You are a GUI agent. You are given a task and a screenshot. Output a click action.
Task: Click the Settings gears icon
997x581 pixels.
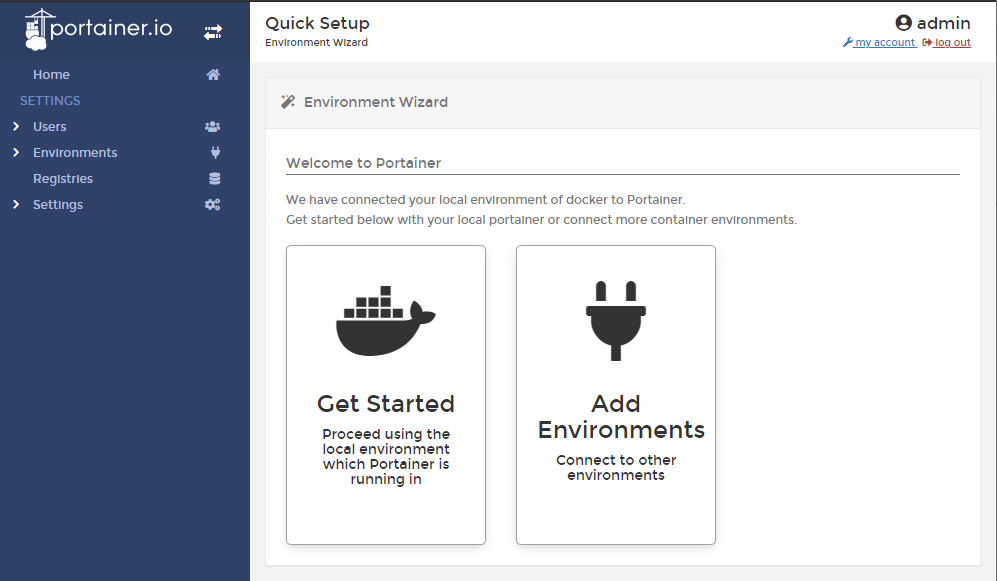[x=212, y=205]
